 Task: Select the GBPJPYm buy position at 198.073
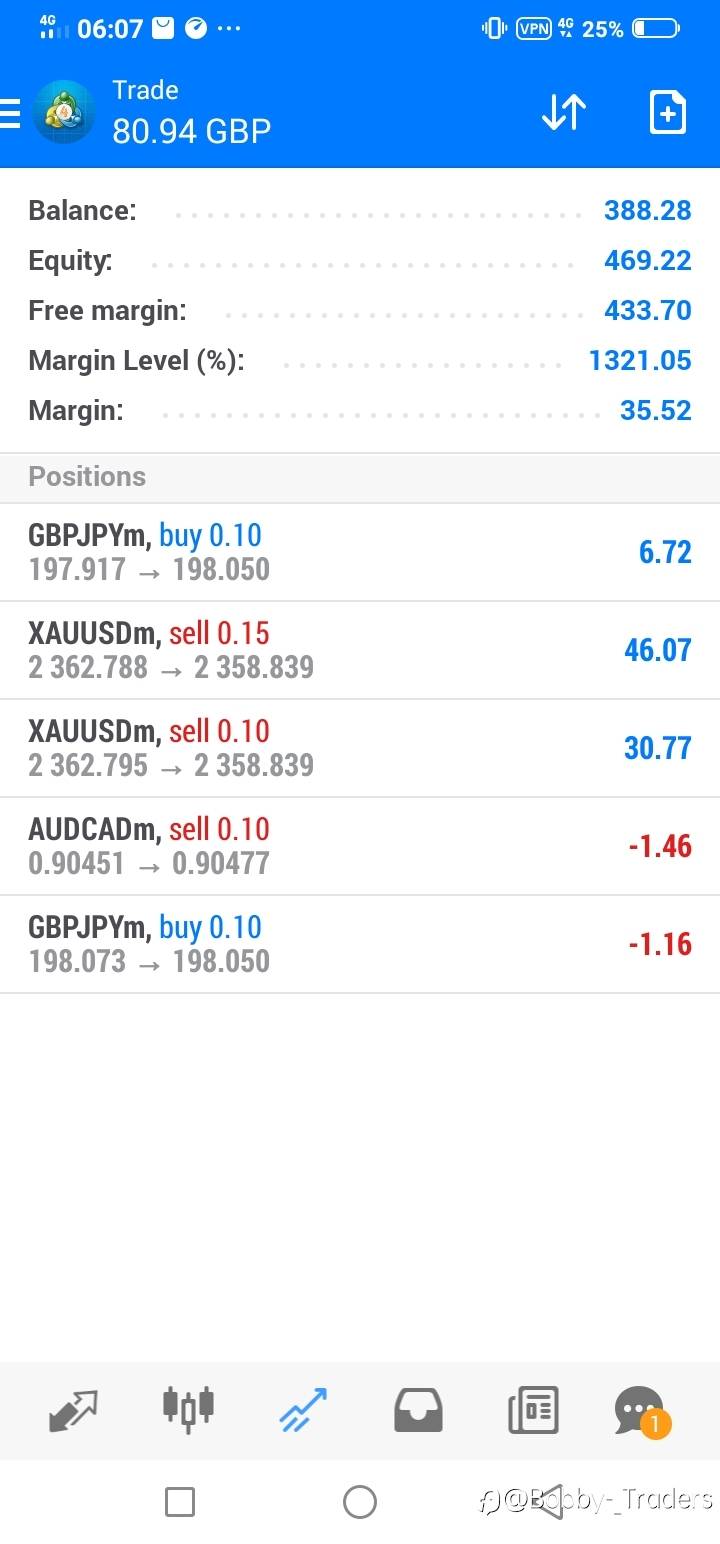pos(360,944)
